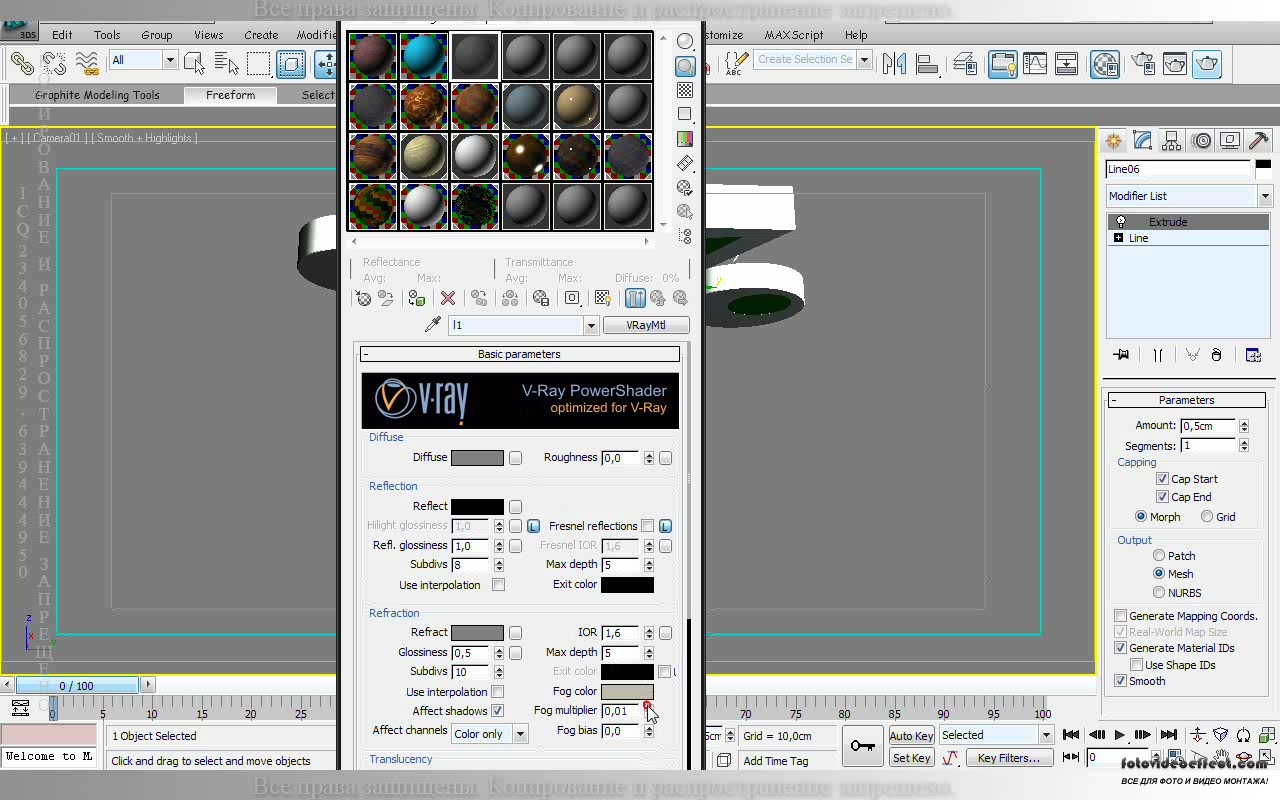Click Reset Map/Mtl red X icon
The width and height of the screenshot is (1280, 800).
[x=448, y=298]
